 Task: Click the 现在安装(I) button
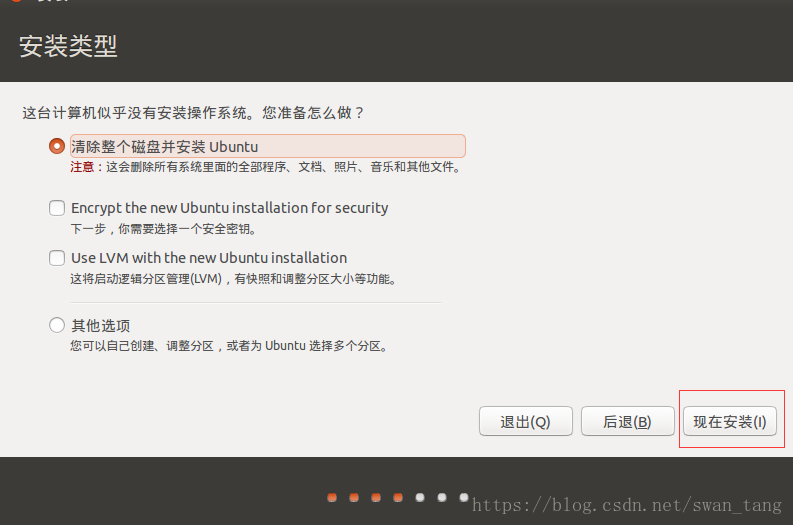point(730,421)
